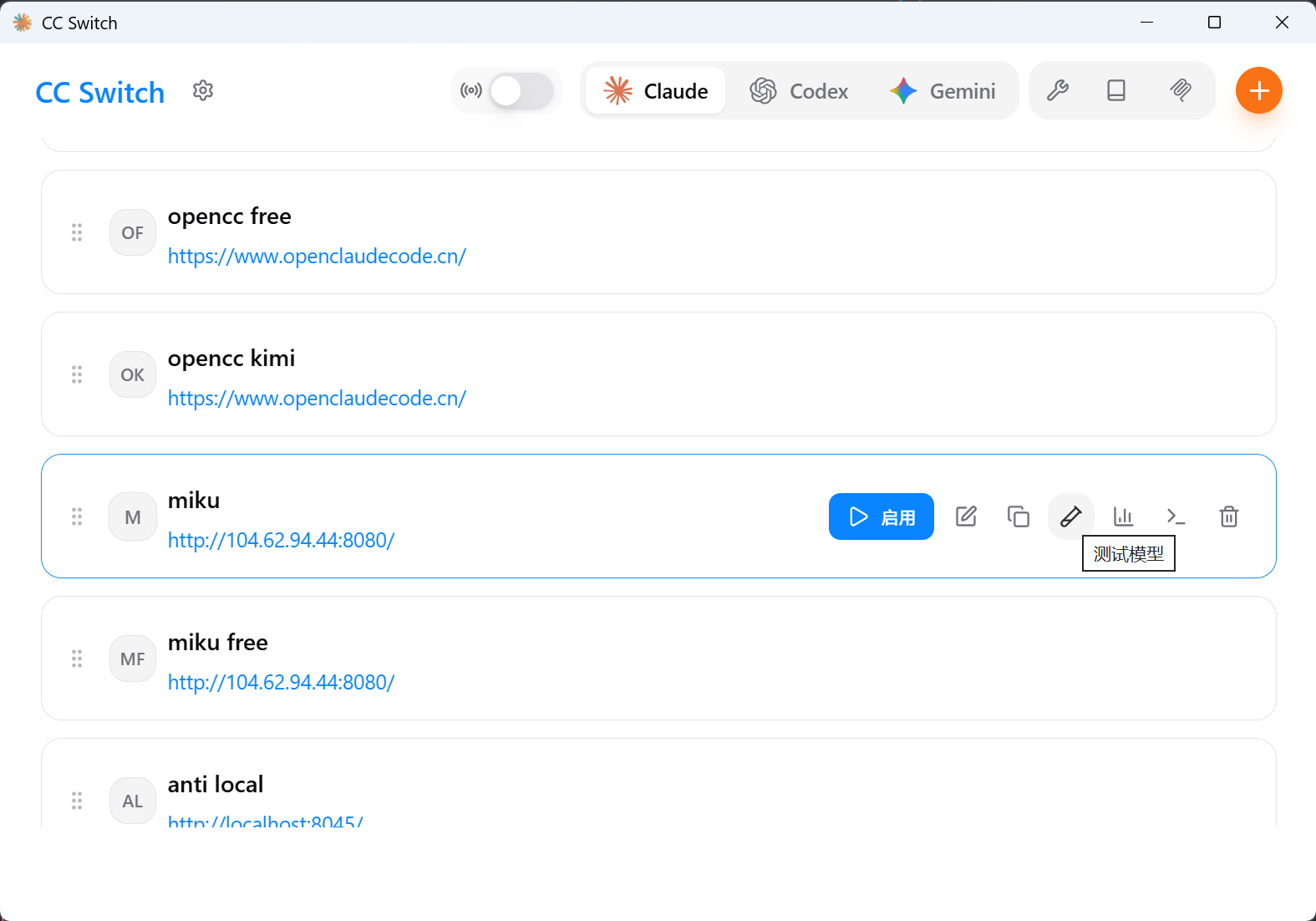Open the book prompts icon
Image resolution: width=1316 pixels, height=921 pixels.
pyautogui.click(x=1116, y=90)
